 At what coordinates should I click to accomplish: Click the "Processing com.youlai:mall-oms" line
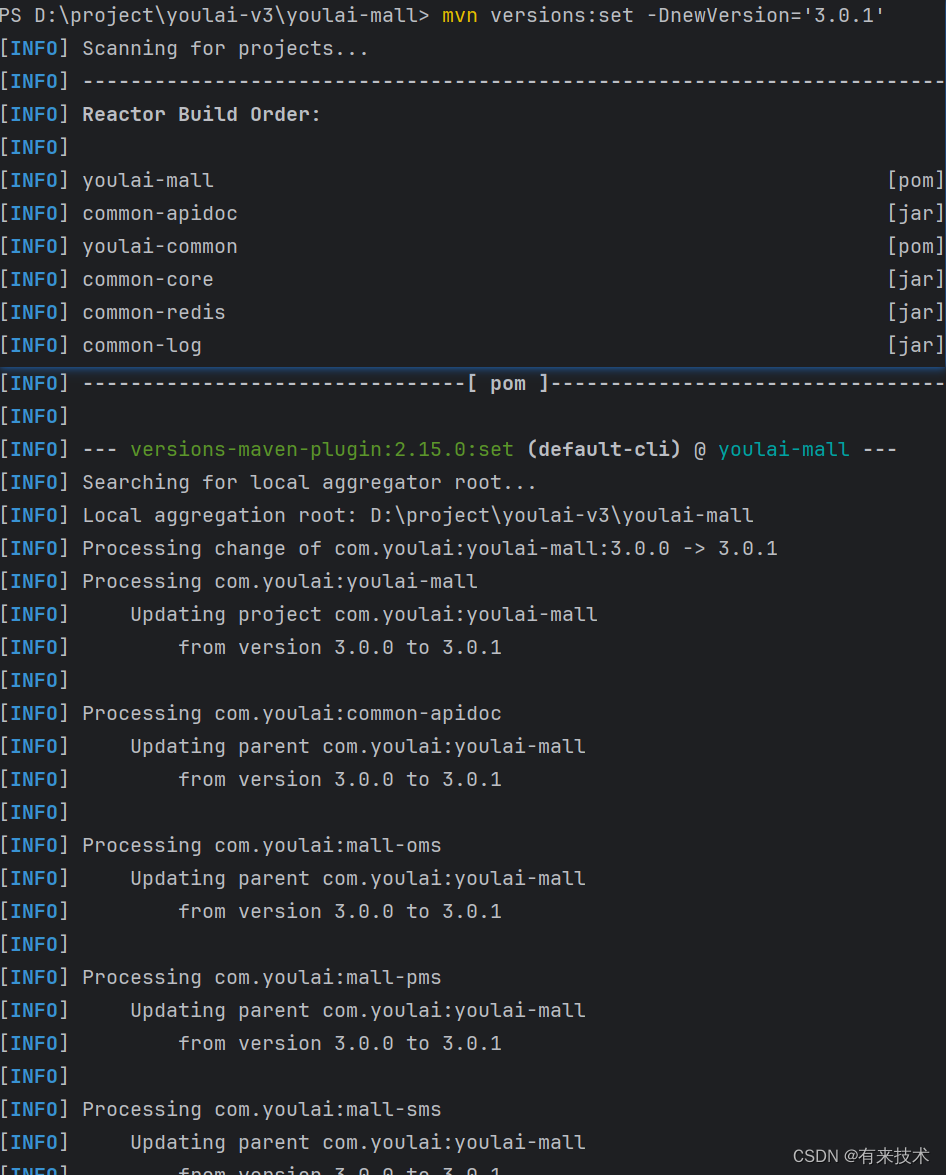(x=262, y=845)
